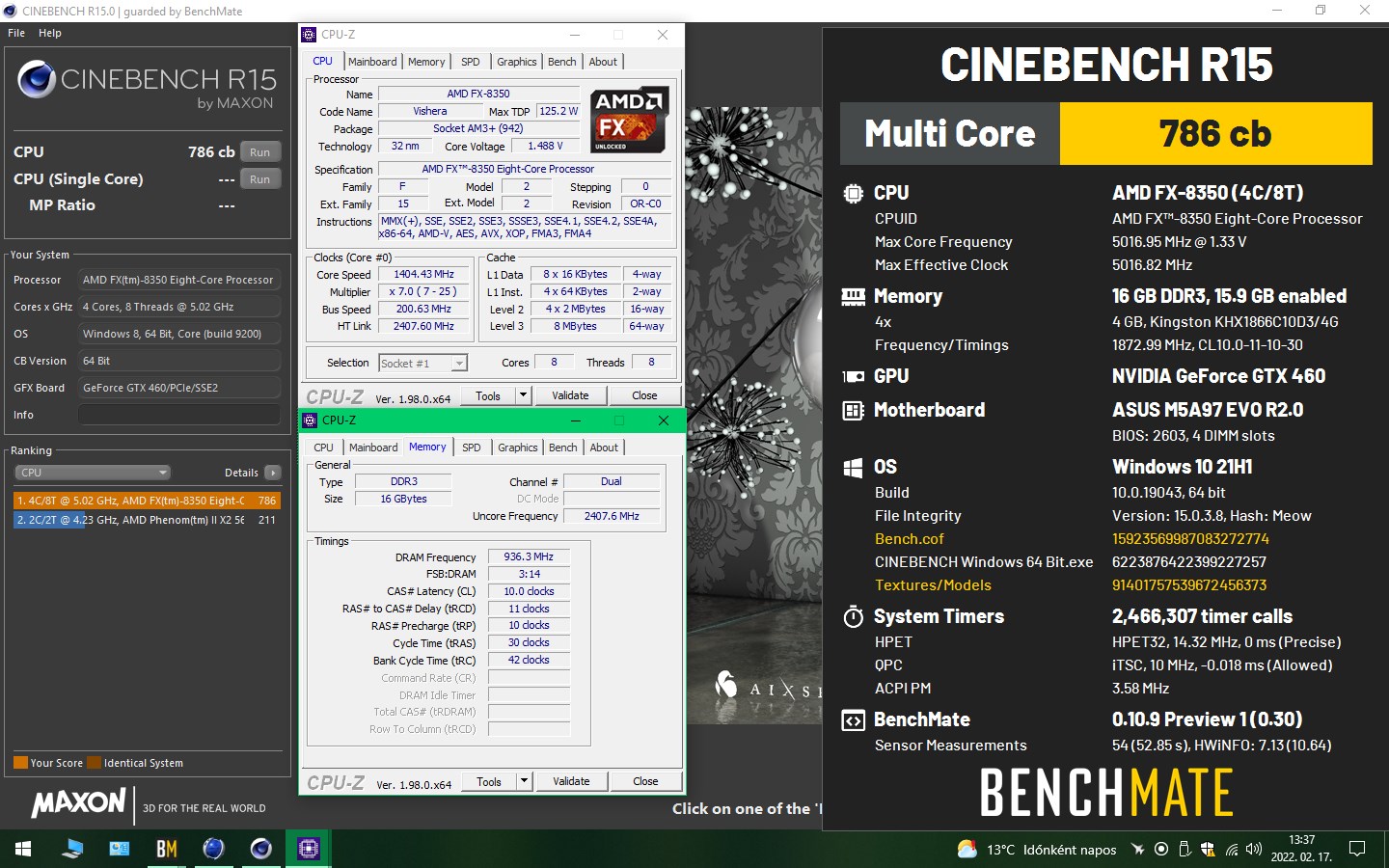Image resolution: width=1389 pixels, height=868 pixels.
Task: Click Motherboard icon in BenchMate panel
Action: pyautogui.click(x=853, y=411)
